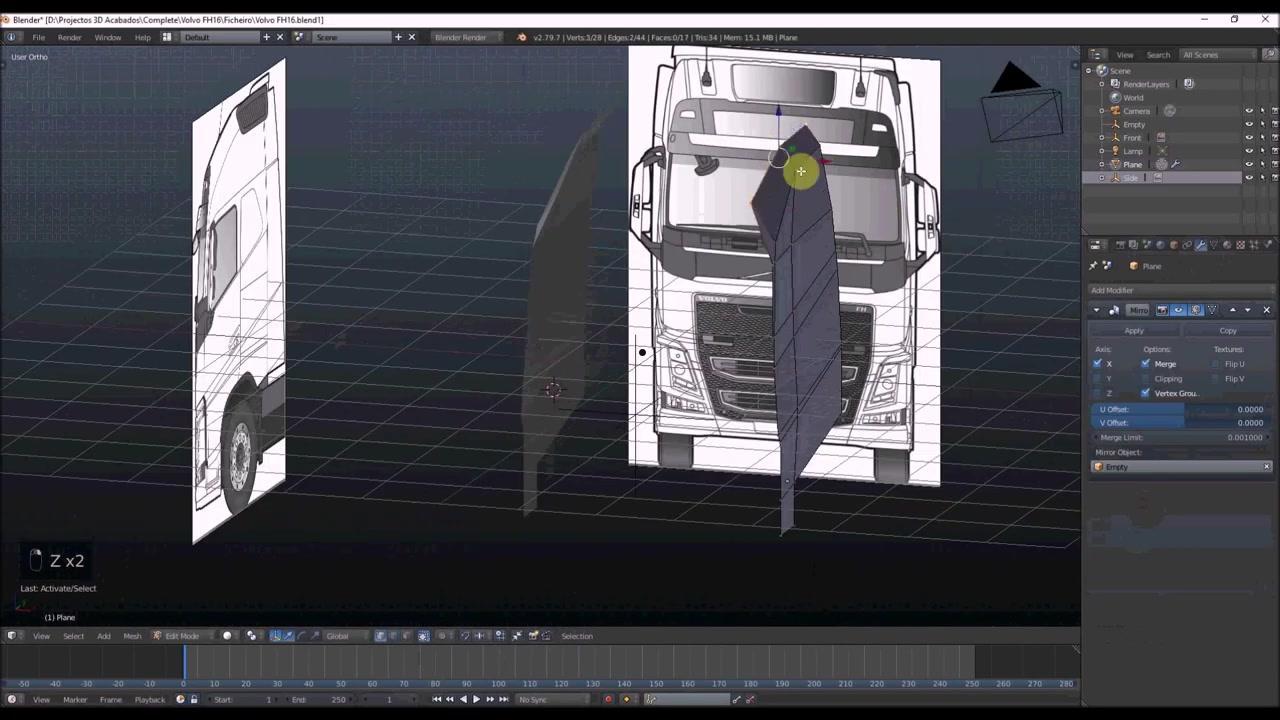The image size is (1280, 720).
Task: Open the Global orientation dropdown
Action: point(346,636)
